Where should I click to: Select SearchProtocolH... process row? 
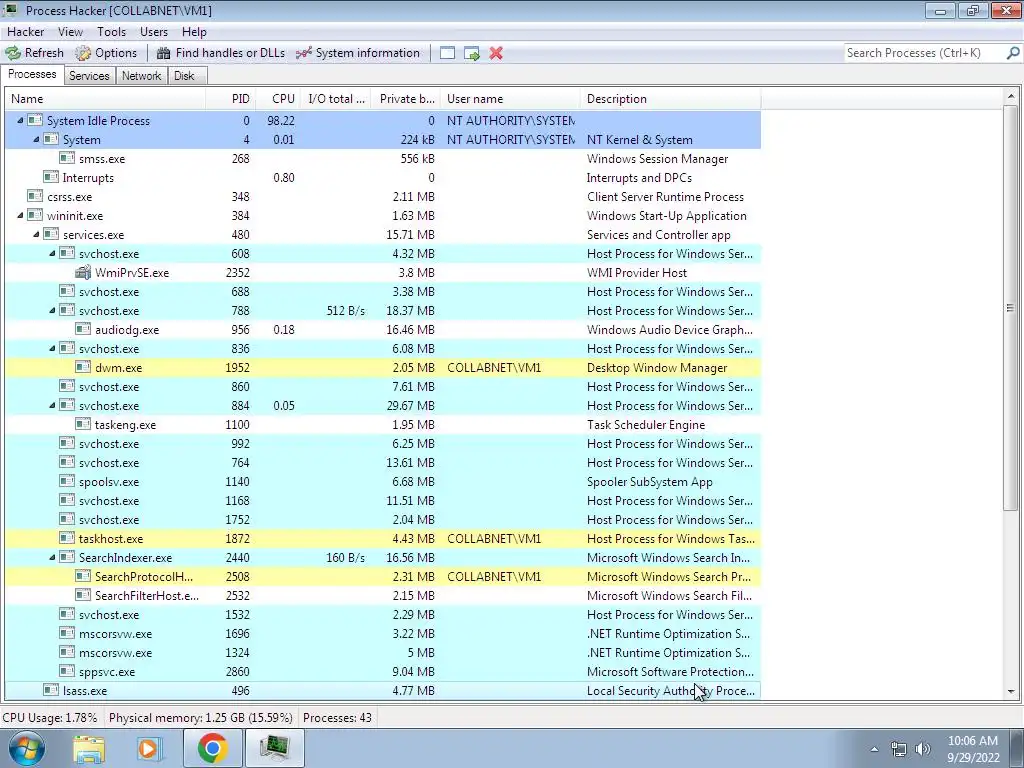[x=383, y=577]
